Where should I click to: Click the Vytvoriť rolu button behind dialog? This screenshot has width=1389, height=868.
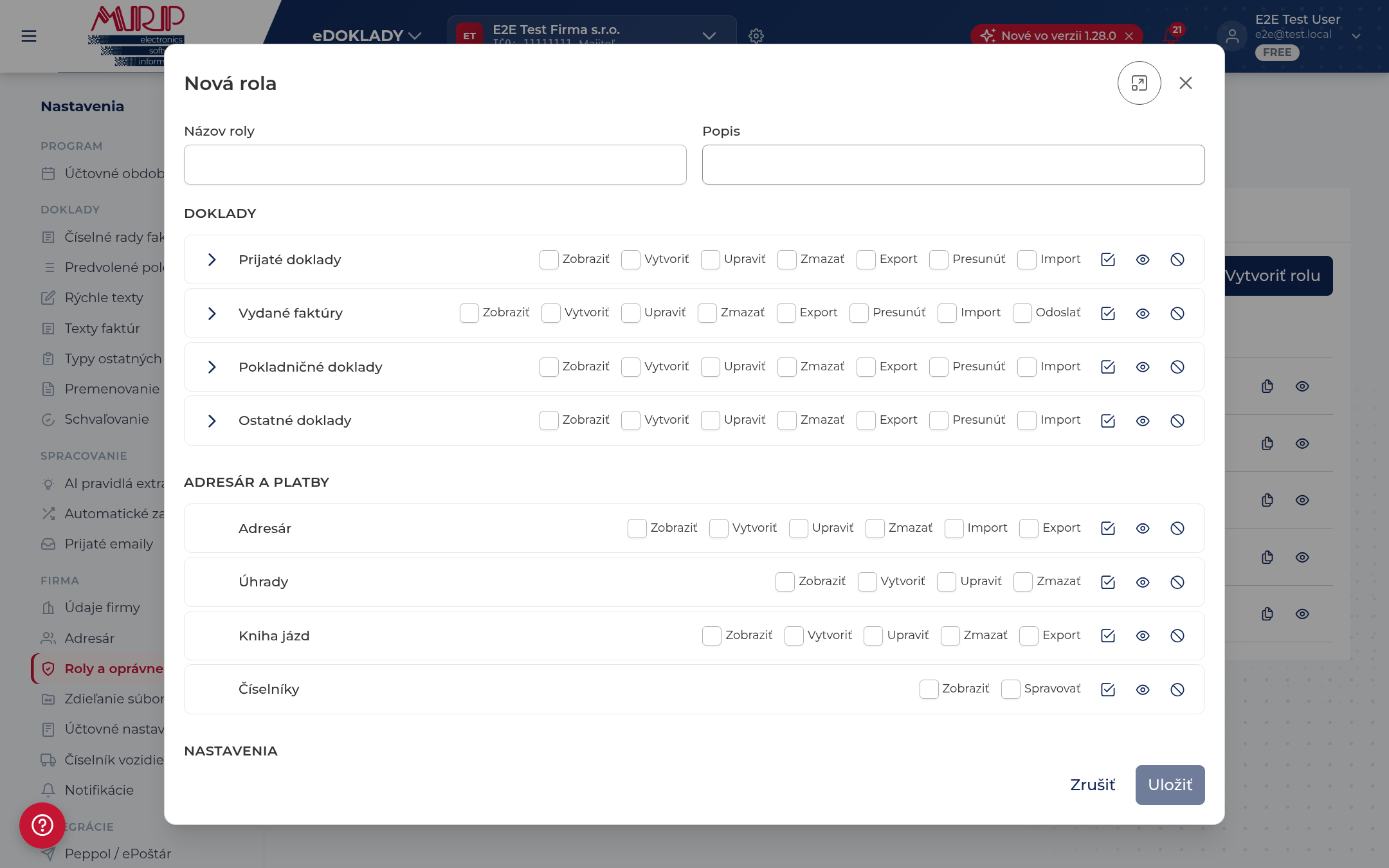point(1278,276)
